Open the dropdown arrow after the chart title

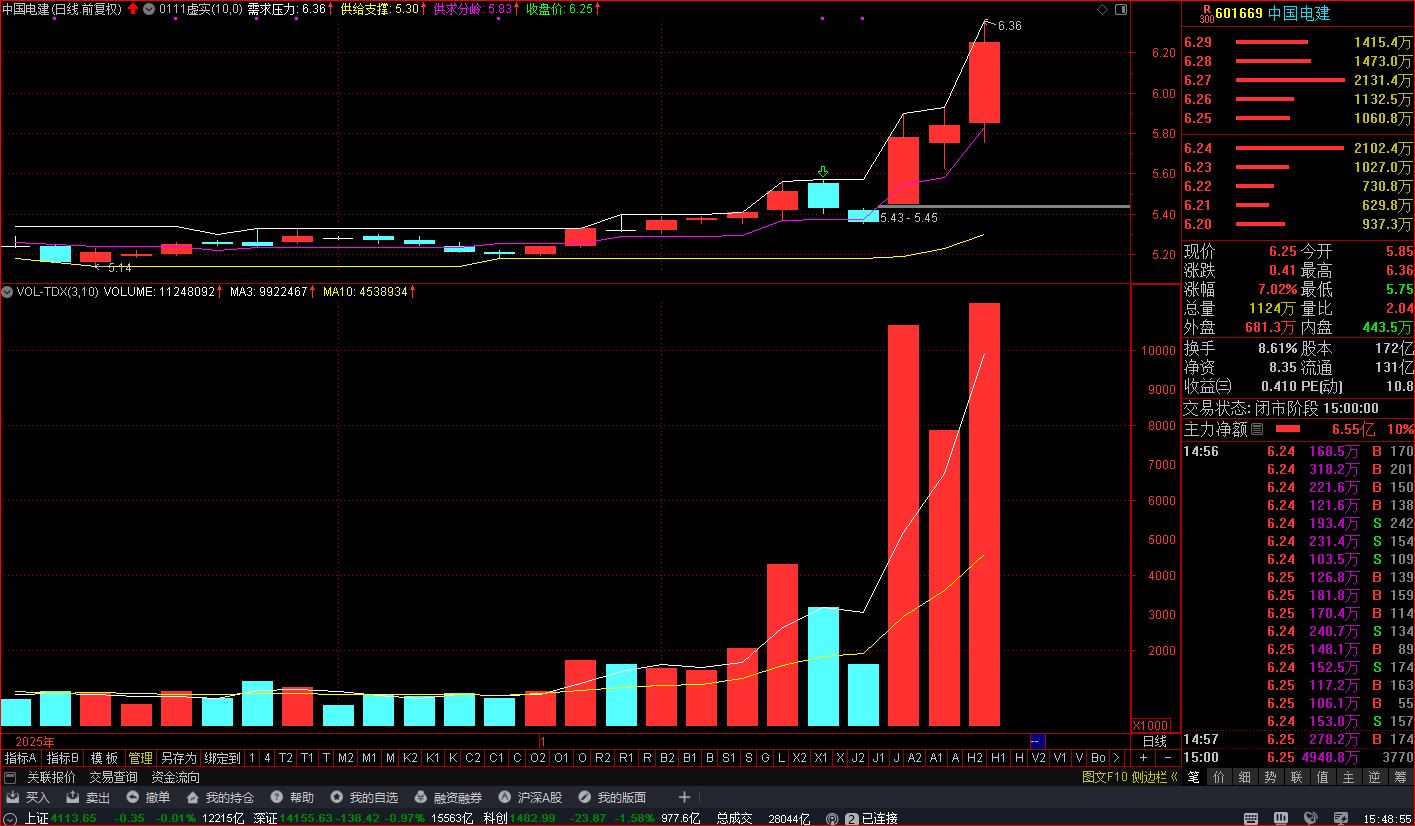(149, 9)
